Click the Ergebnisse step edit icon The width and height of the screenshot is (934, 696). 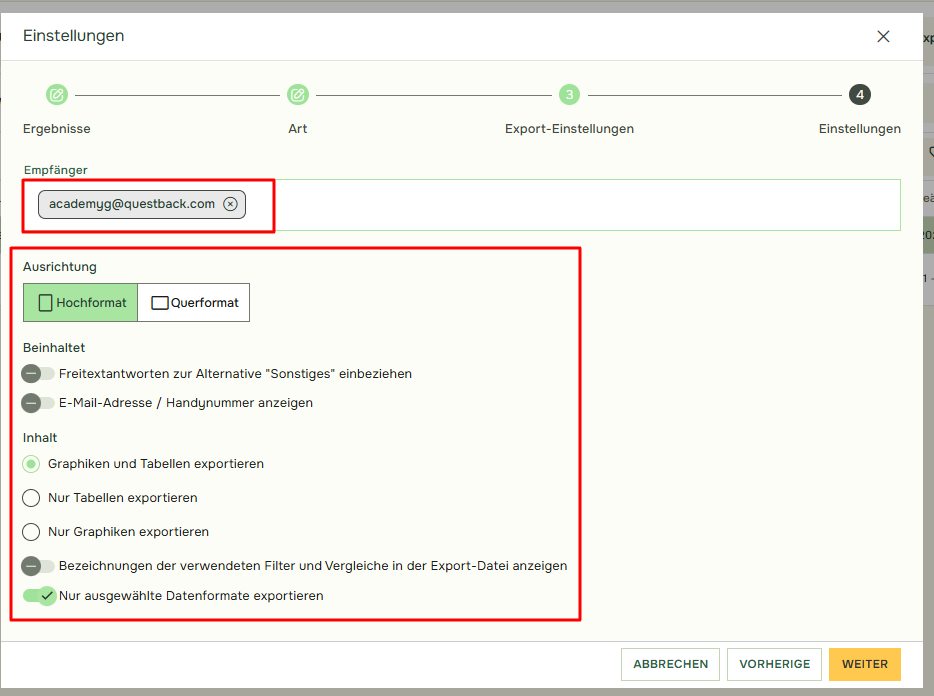coord(57,95)
